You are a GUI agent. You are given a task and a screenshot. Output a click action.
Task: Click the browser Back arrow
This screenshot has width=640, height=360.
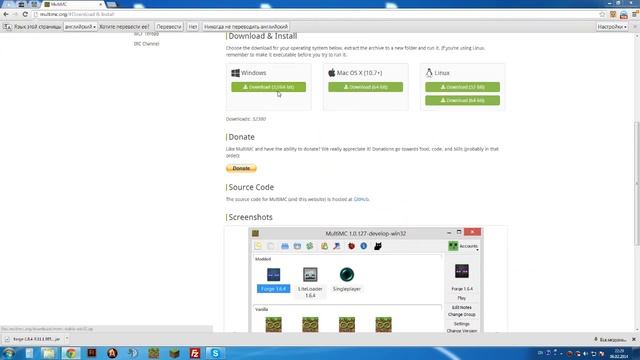pyautogui.click(x=6, y=14)
